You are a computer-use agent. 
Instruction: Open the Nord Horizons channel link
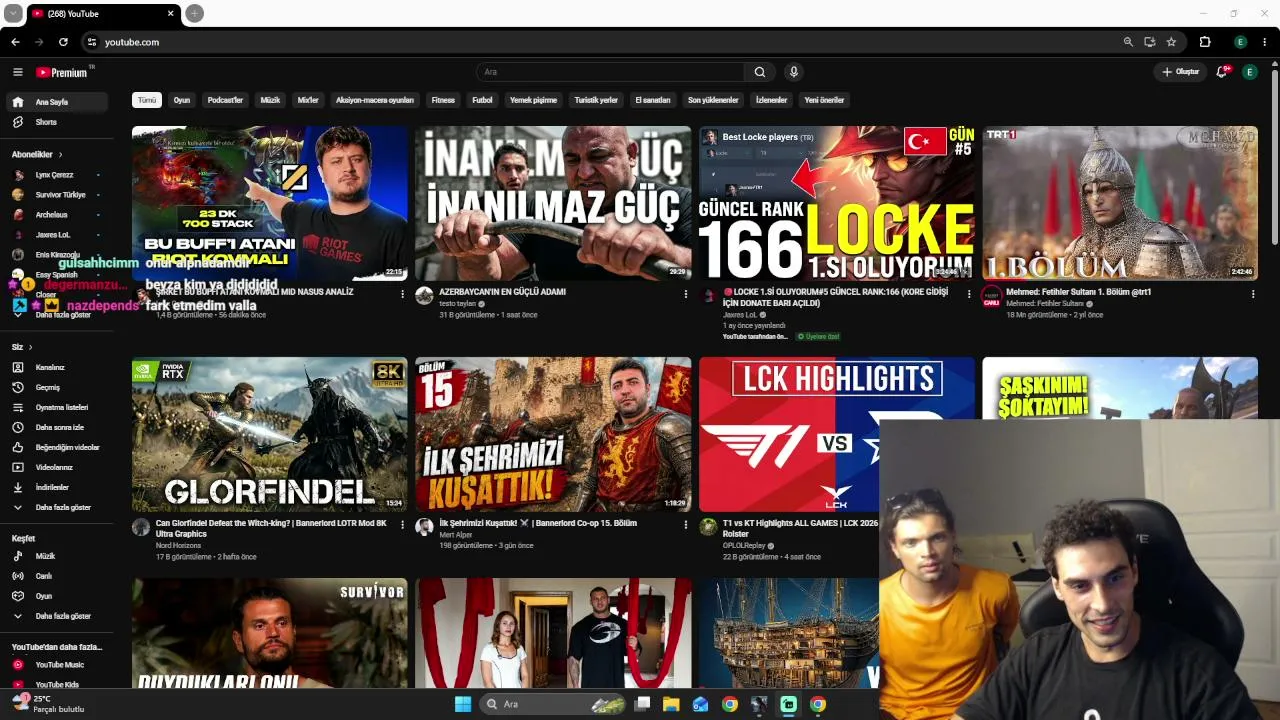[178, 546]
